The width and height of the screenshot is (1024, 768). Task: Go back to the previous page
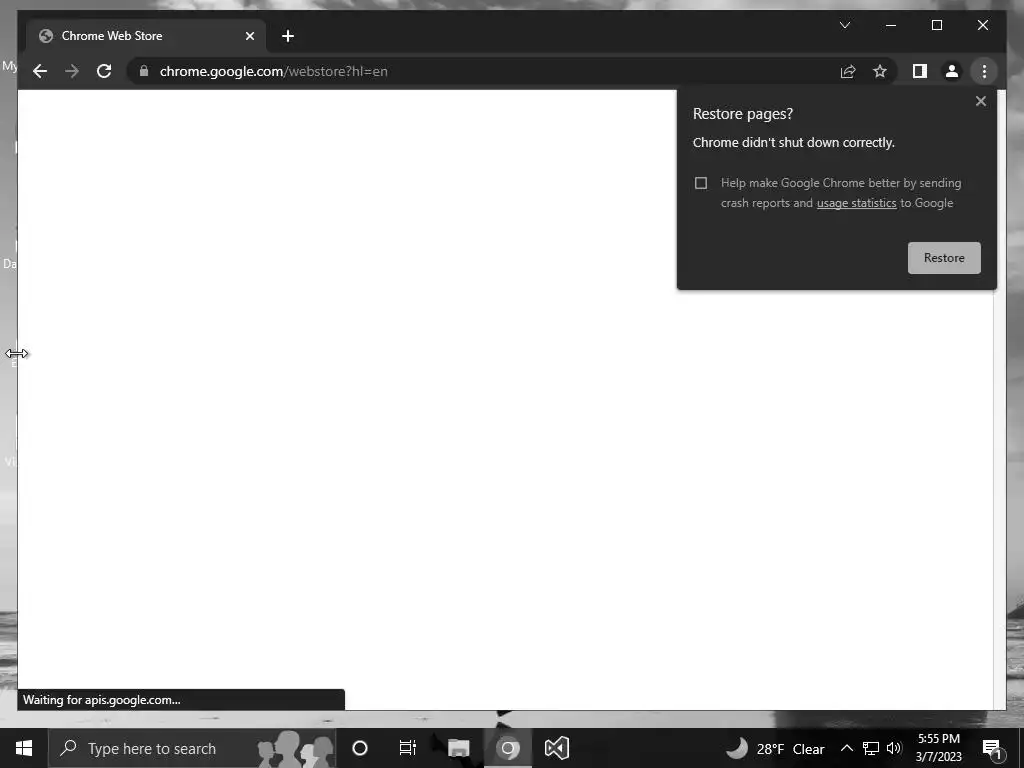point(40,71)
